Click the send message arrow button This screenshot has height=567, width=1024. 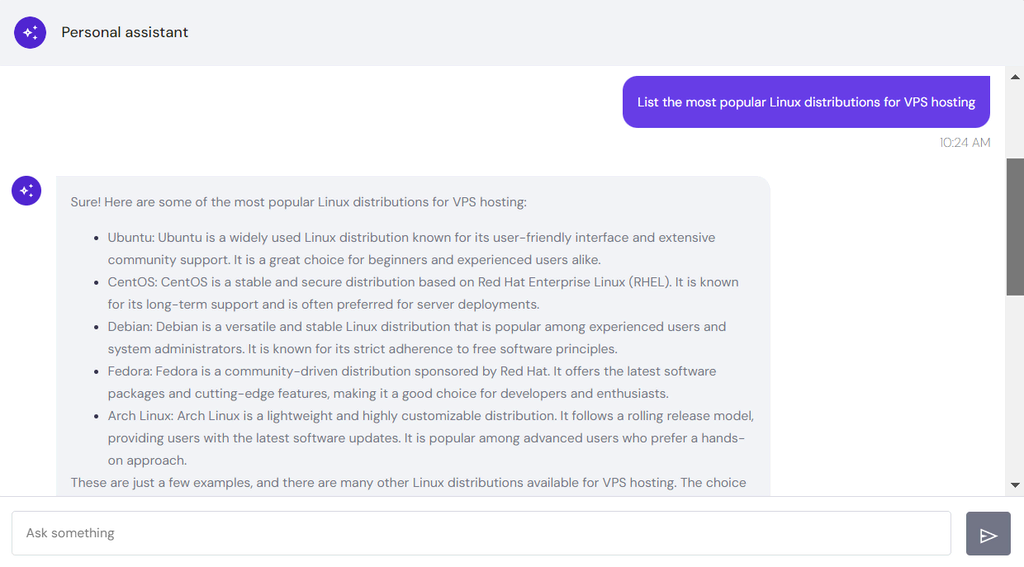988,534
